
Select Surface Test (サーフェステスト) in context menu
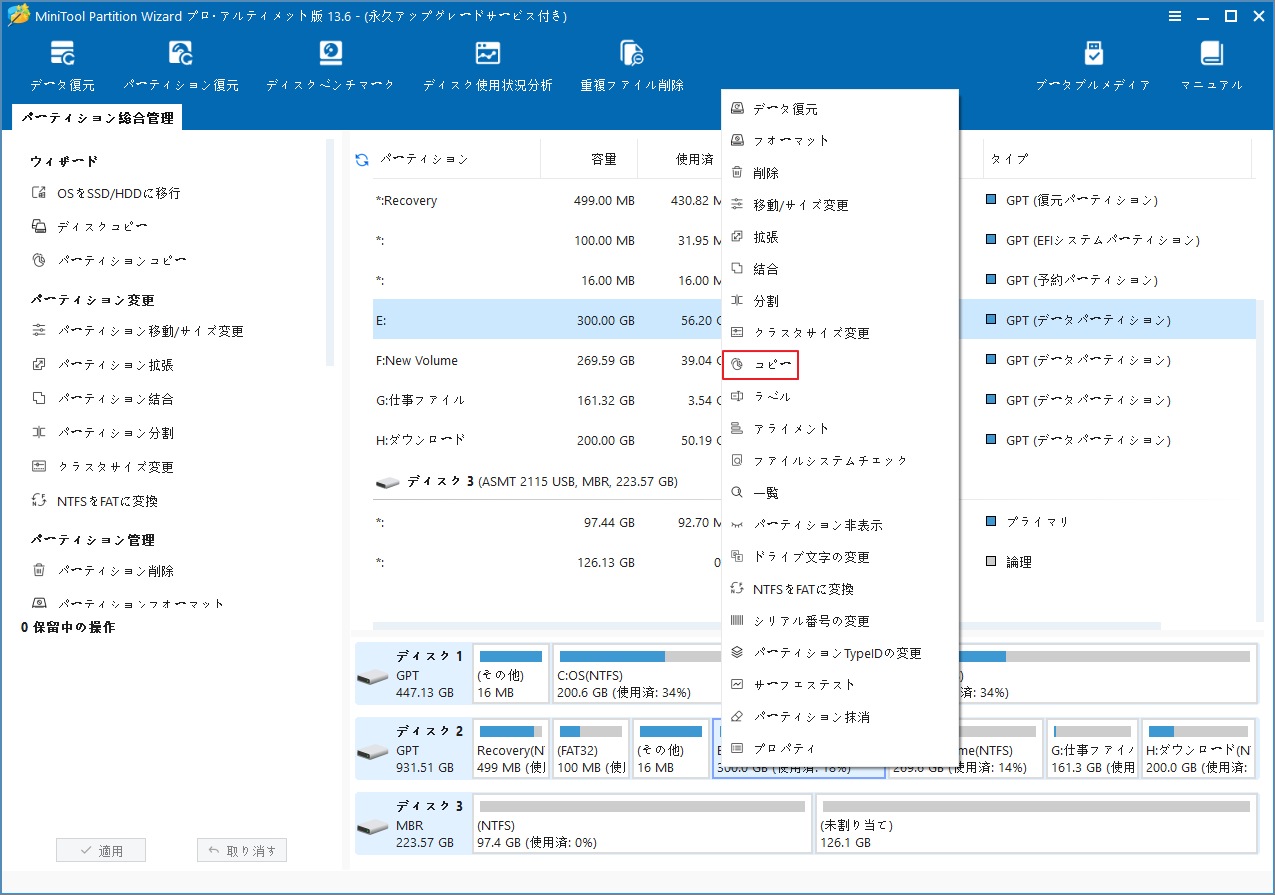click(x=840, y=685)
